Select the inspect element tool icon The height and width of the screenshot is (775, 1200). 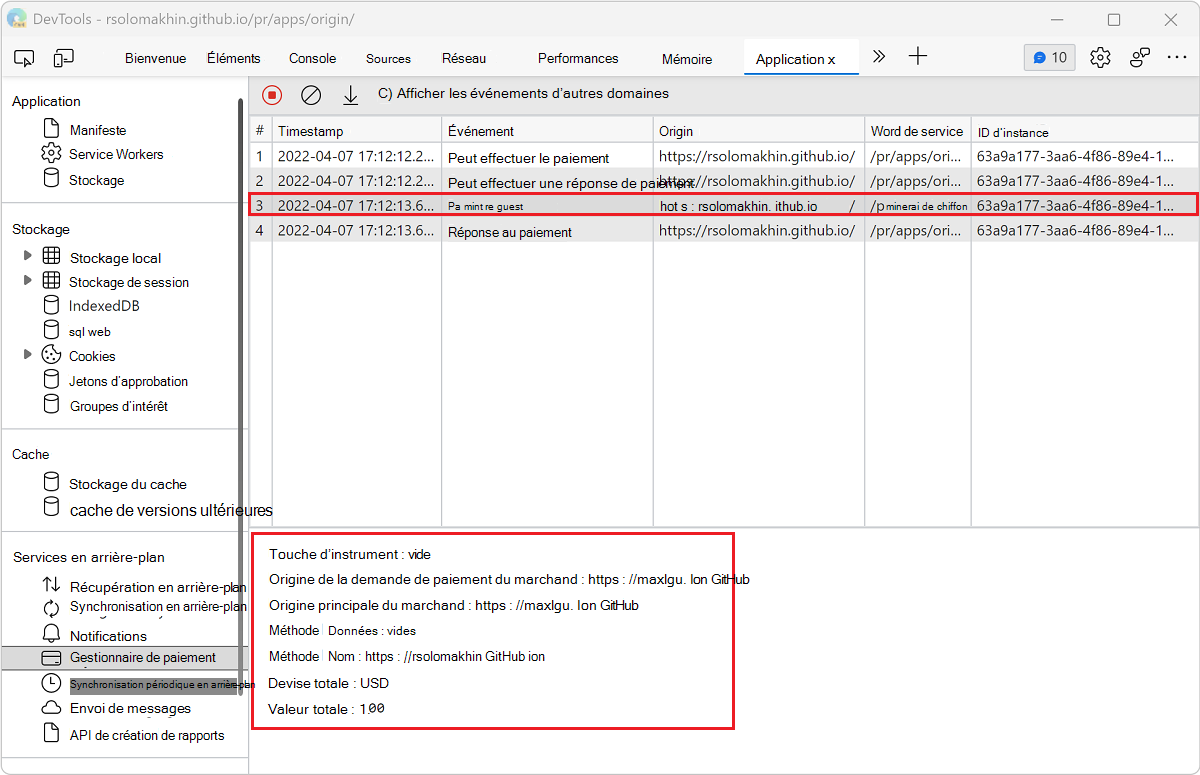click(26, 58)
